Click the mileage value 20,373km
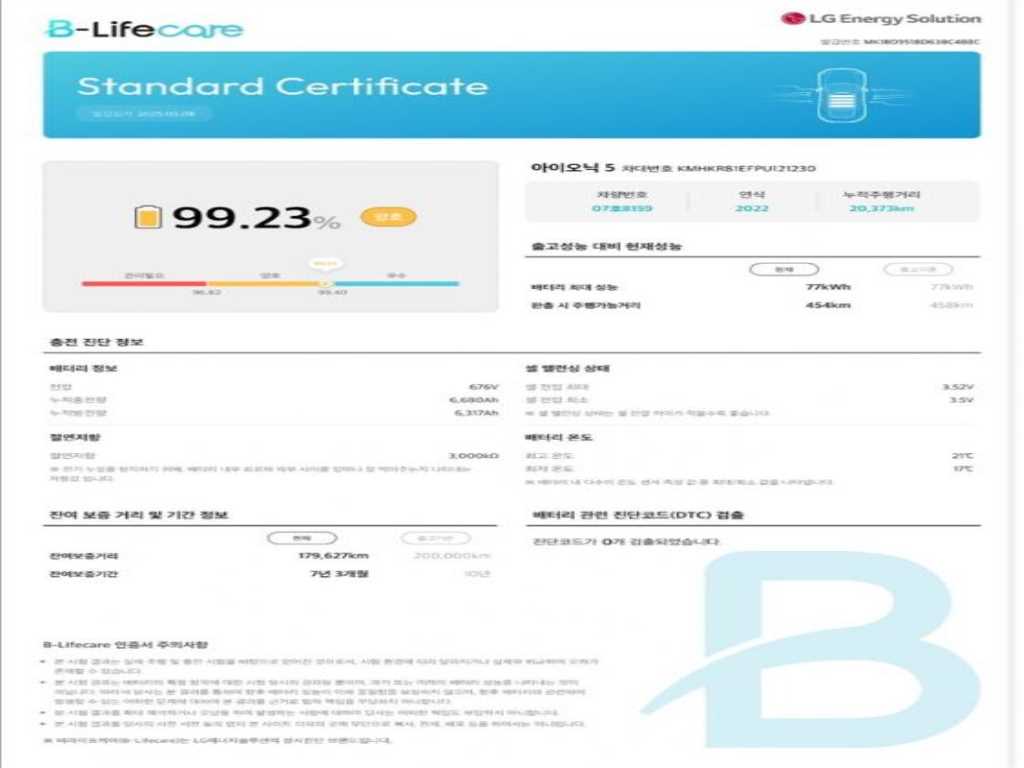 pos(881,208)
